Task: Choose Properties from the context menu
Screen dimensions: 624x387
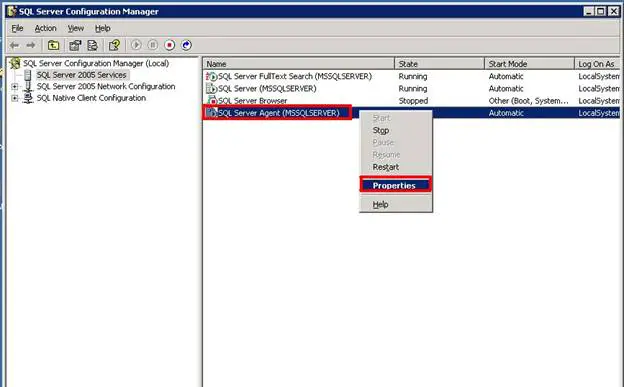Action: [396, 186]
